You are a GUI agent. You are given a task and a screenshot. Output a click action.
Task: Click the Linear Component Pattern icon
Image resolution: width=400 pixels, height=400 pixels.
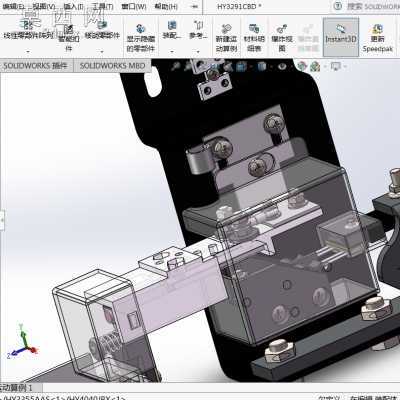click(x=27, y=25)
